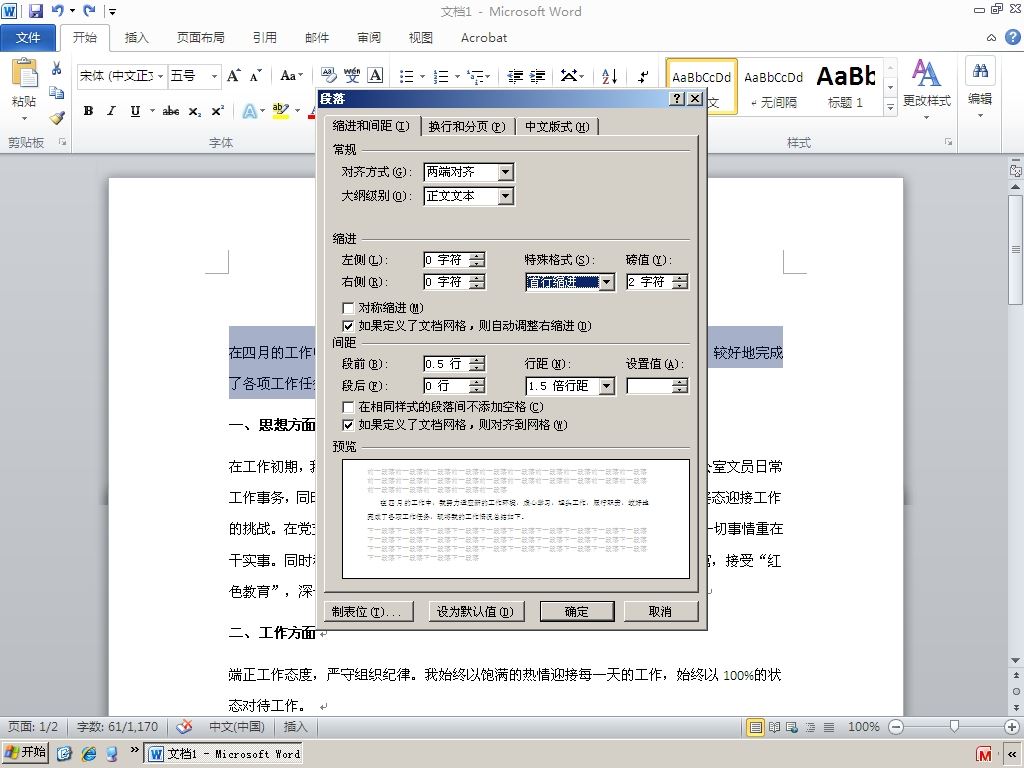Image resolution: width=1024 pixels, height=768 pixels.
Task: Open the Change Case Aa button
Action: pos(291,76)
